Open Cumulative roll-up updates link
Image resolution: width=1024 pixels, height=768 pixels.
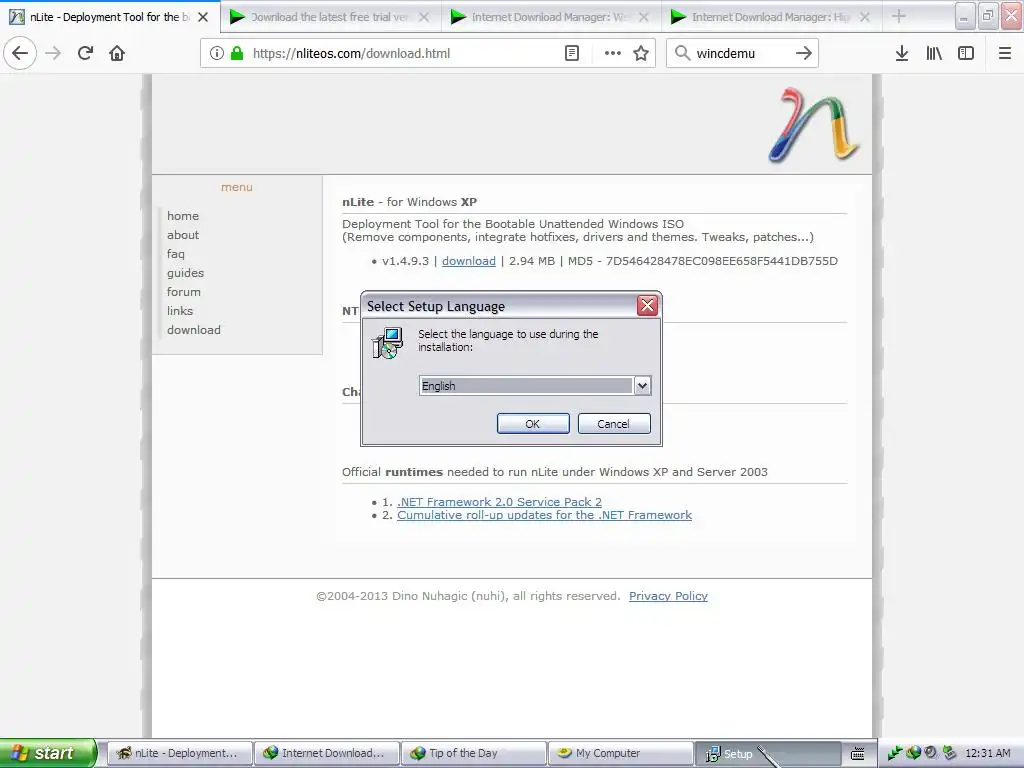pyautogui.click(x=544, y=515)
